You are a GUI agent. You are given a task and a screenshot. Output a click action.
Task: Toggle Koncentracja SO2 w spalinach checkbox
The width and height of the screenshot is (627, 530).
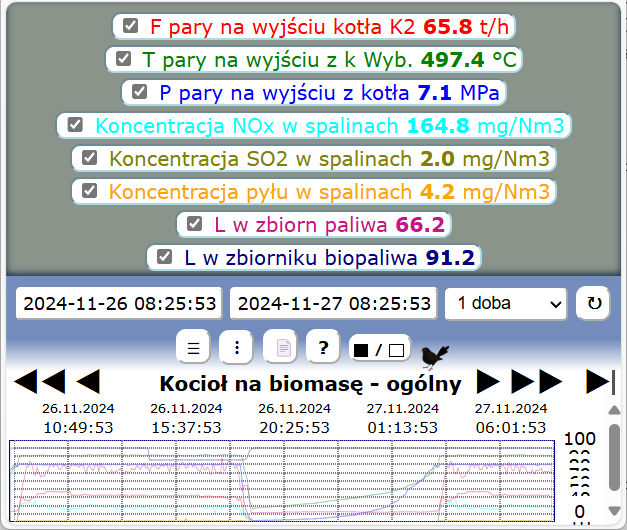point(89,158)
